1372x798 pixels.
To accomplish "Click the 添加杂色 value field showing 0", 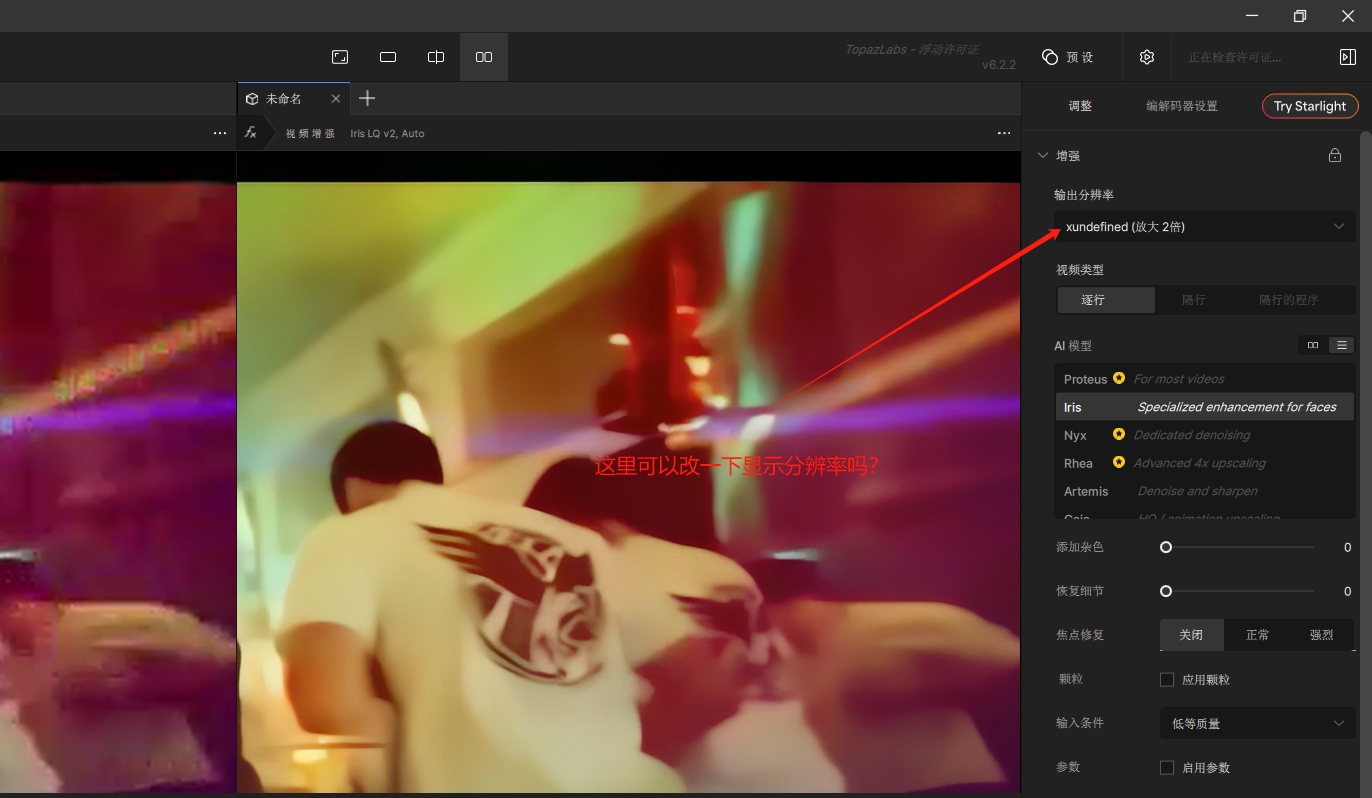I will 1347,547.
